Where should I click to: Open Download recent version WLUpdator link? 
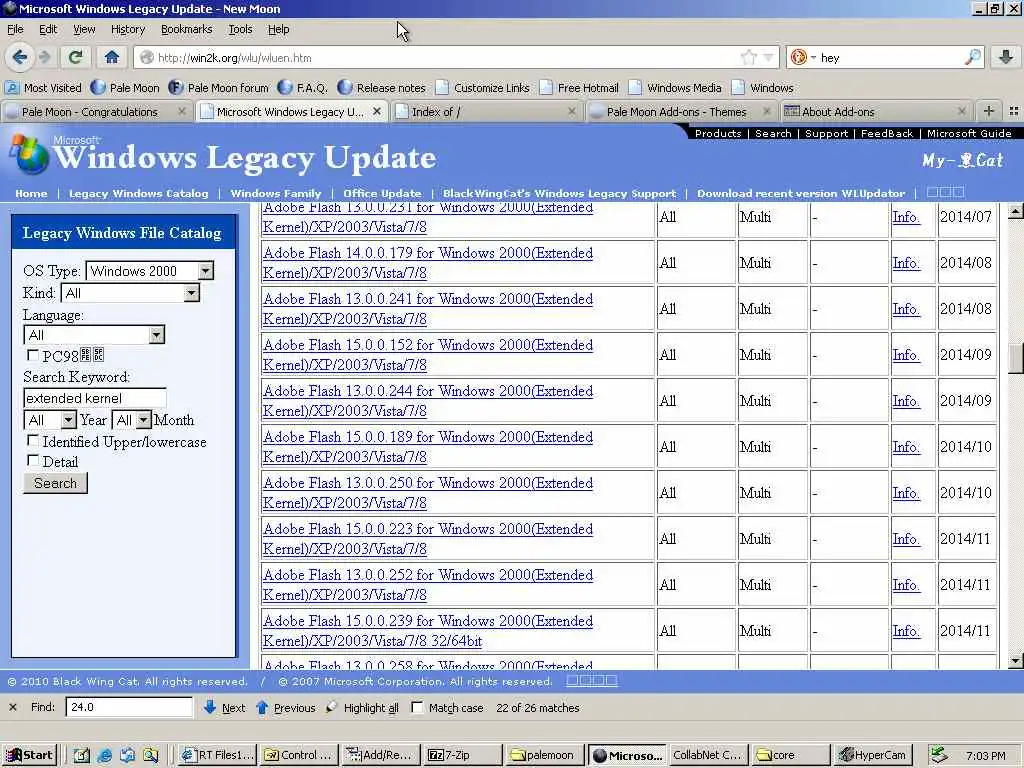pos(801,193)
